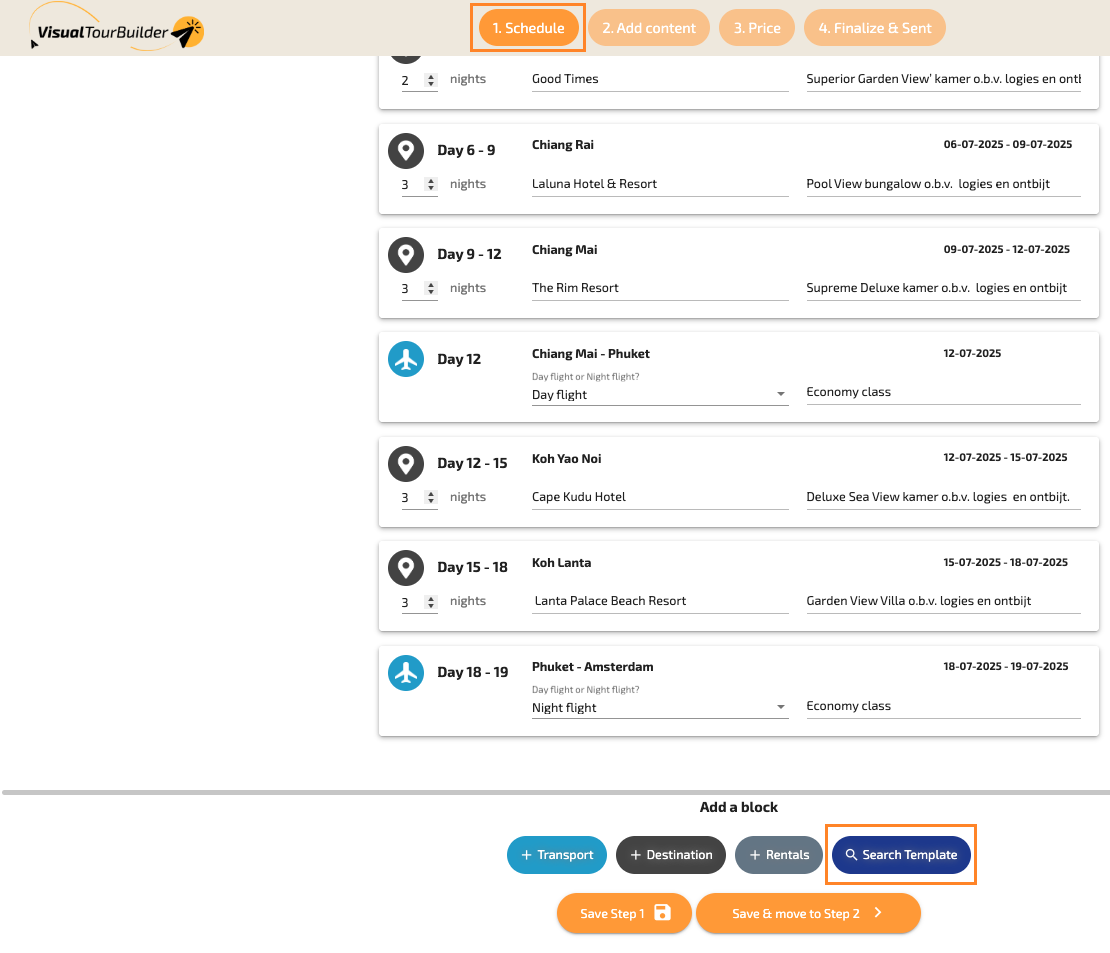This screenshot has height=953, width=1110.
Task: Select the Chiang Rai destination title
Action: point(563,144)
